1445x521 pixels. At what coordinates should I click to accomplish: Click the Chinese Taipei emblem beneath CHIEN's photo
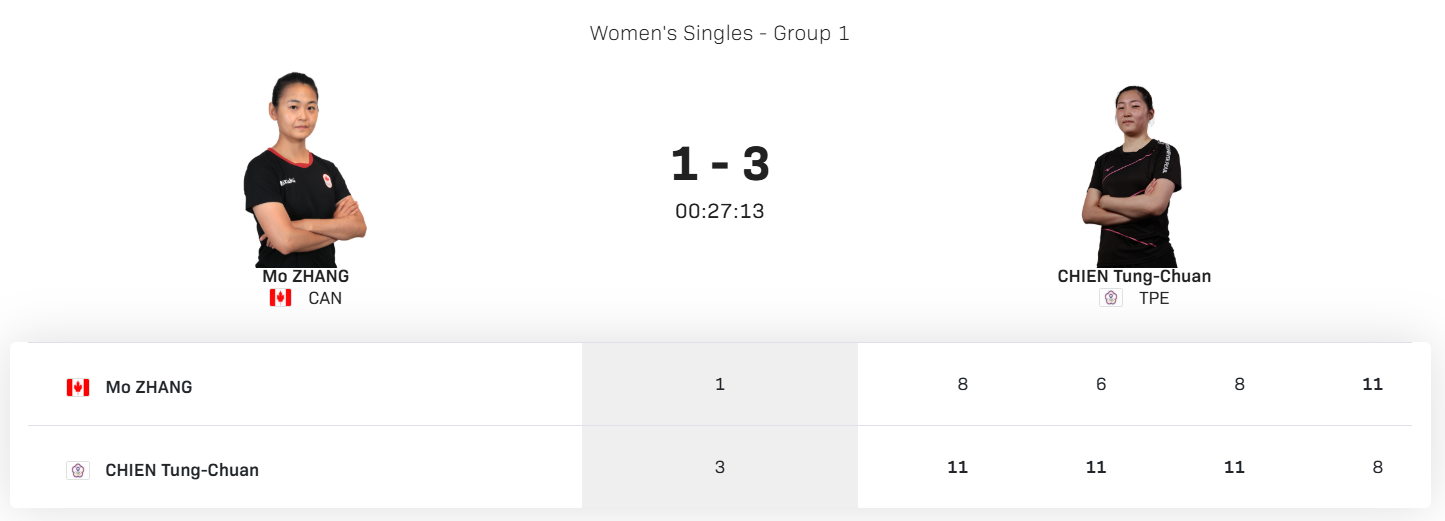coord(1110,298)
